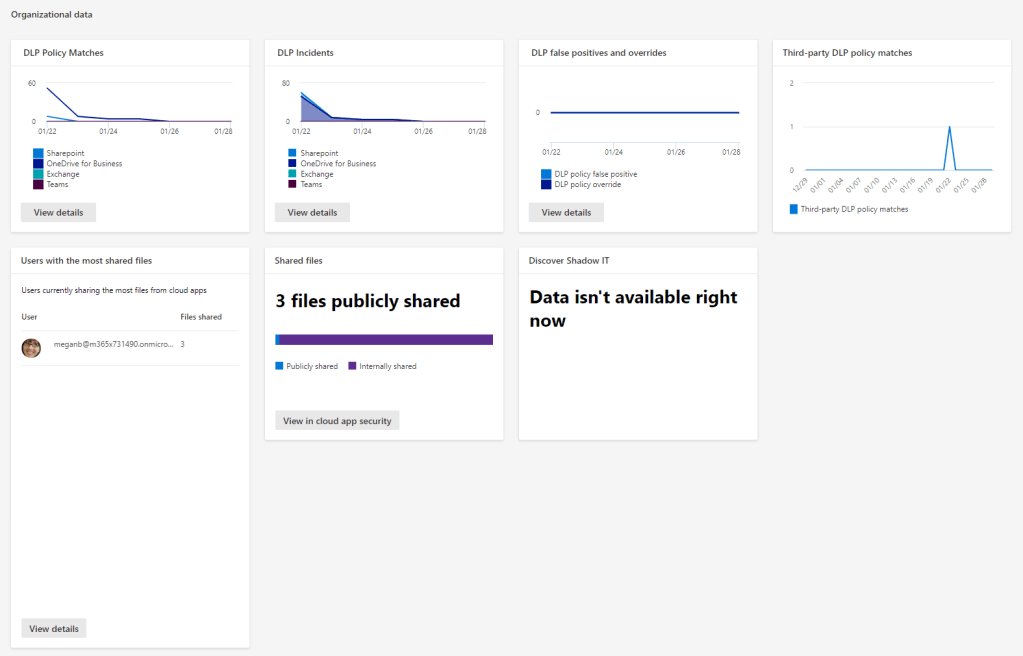Click Exchange legend icon in DLP Policy Matches
This screenshot has width=1023, height=656.
[x=38, y=174]
